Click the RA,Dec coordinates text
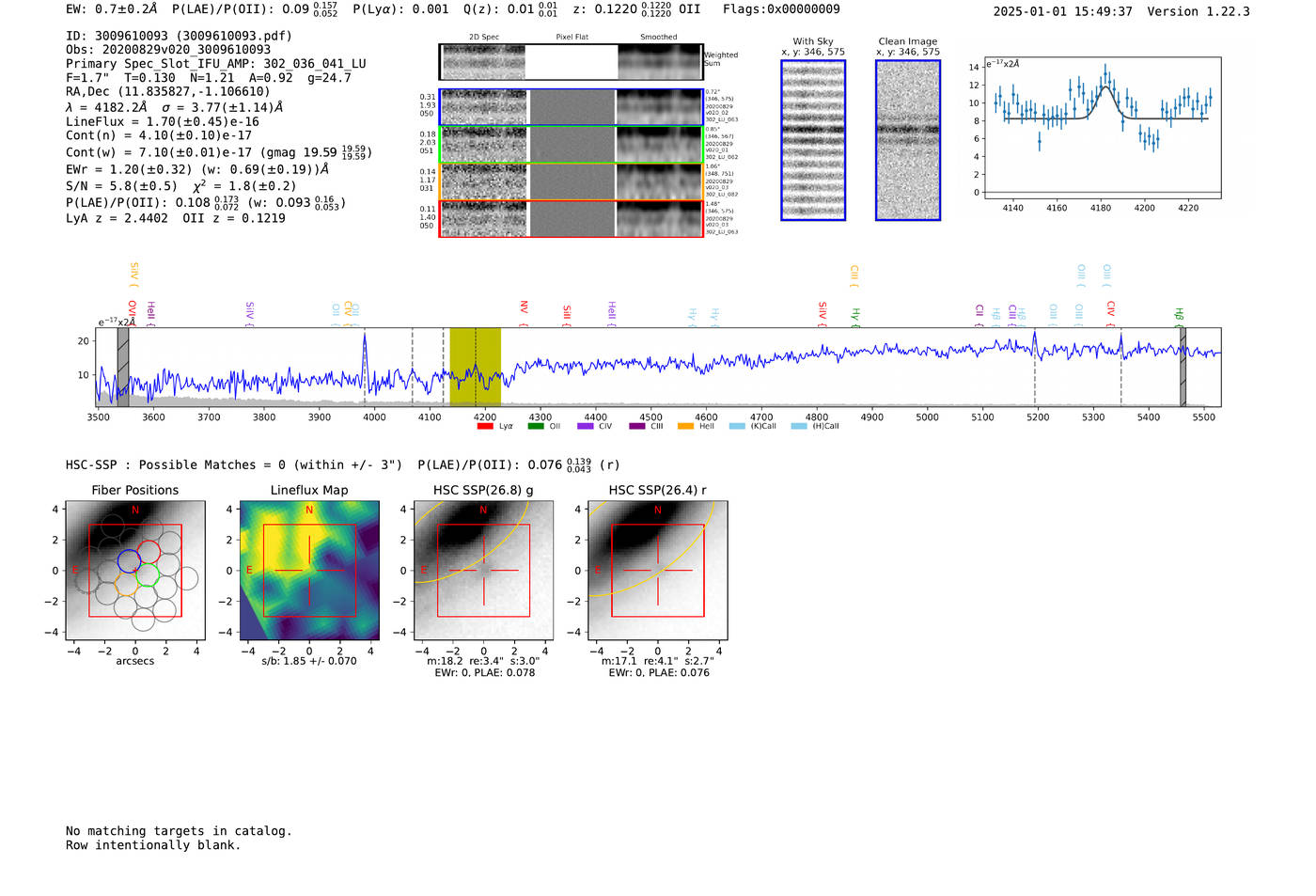The height and width of the screenshot is (896, 1316). pyautogui.click(x=167, y=91)
